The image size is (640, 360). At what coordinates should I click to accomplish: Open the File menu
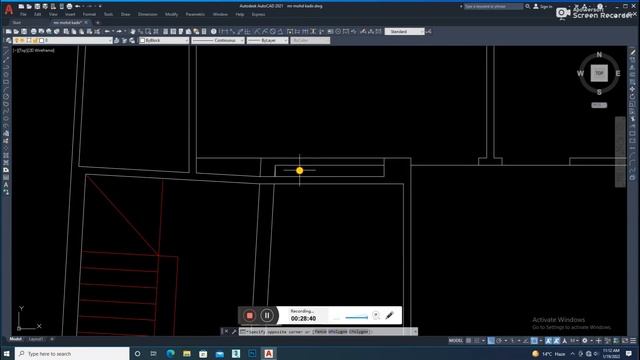click(x=23, y=14)
